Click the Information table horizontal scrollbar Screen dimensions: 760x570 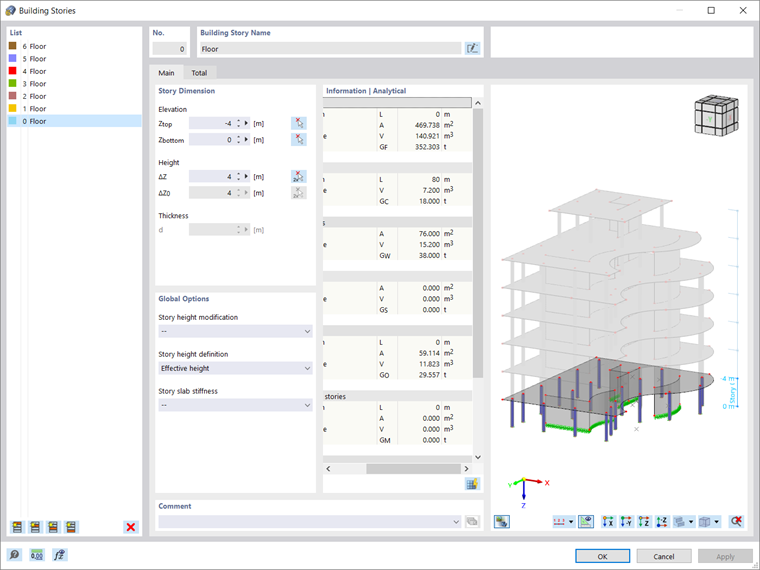413,469
